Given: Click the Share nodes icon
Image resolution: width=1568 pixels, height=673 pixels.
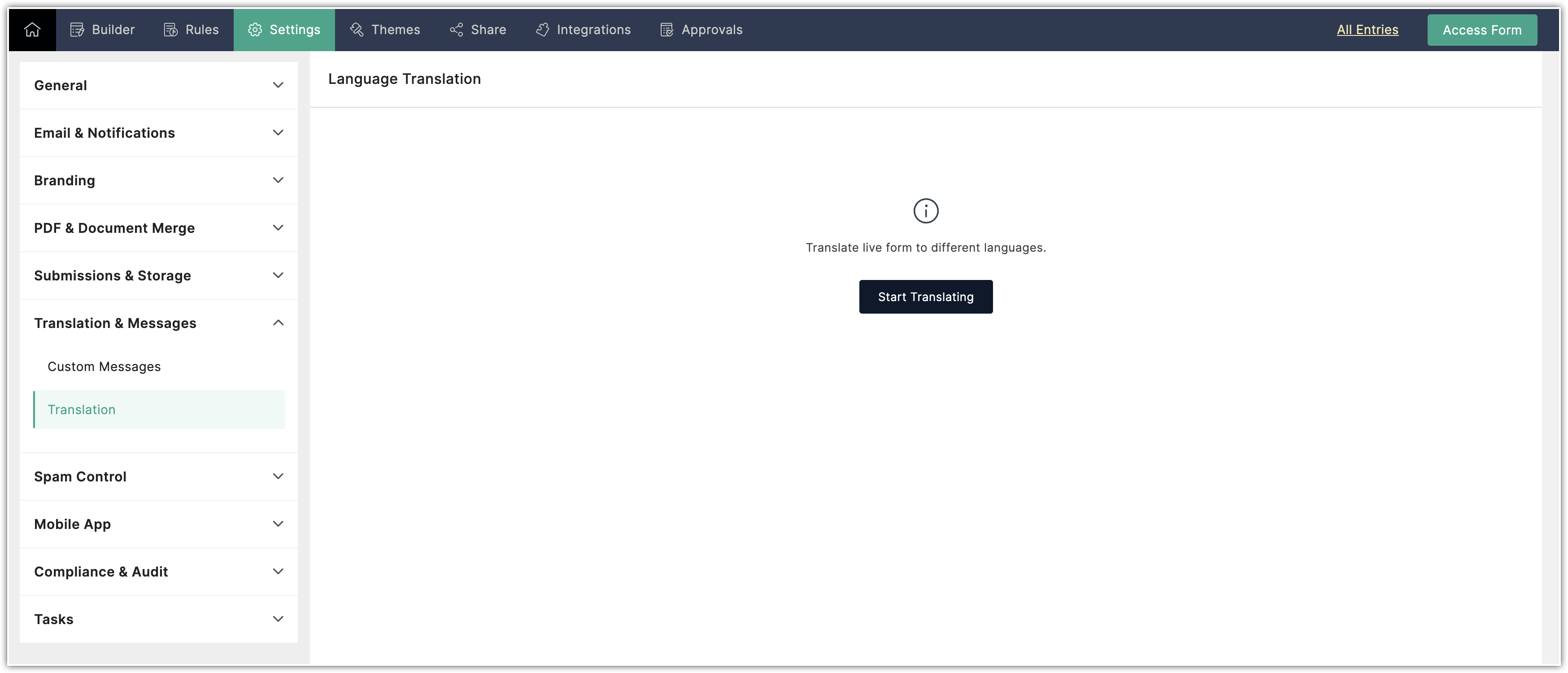Looking at the screenshot, I should 456,30.
